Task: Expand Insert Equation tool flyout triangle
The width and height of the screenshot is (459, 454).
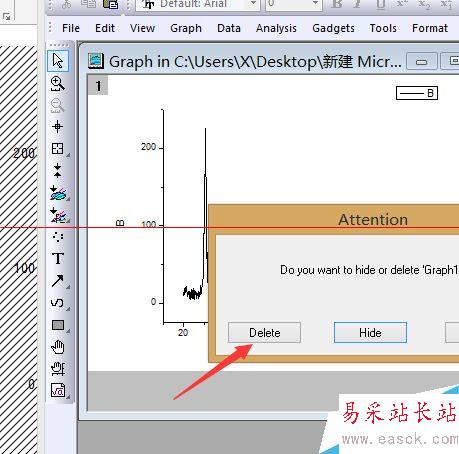Action: coord(68,397)
